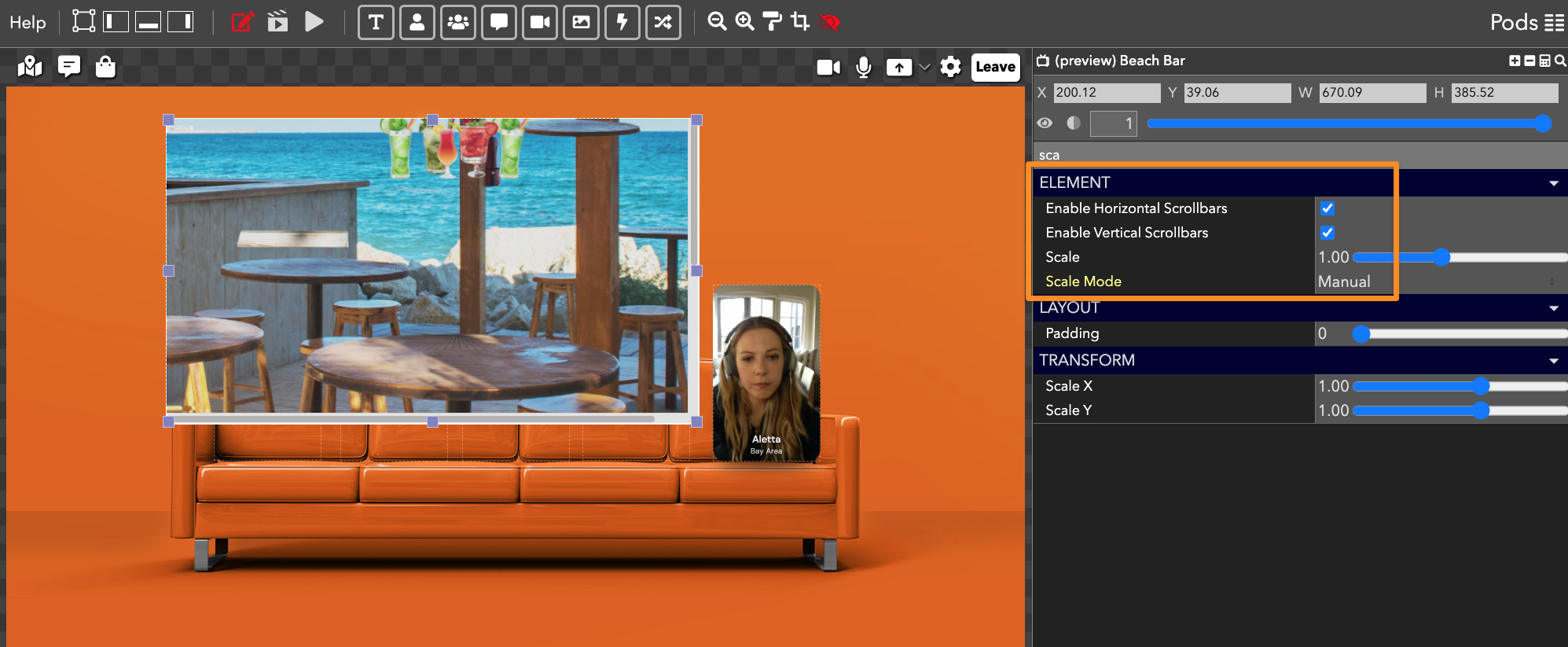Click the shopping bag icon

[105, 67]
